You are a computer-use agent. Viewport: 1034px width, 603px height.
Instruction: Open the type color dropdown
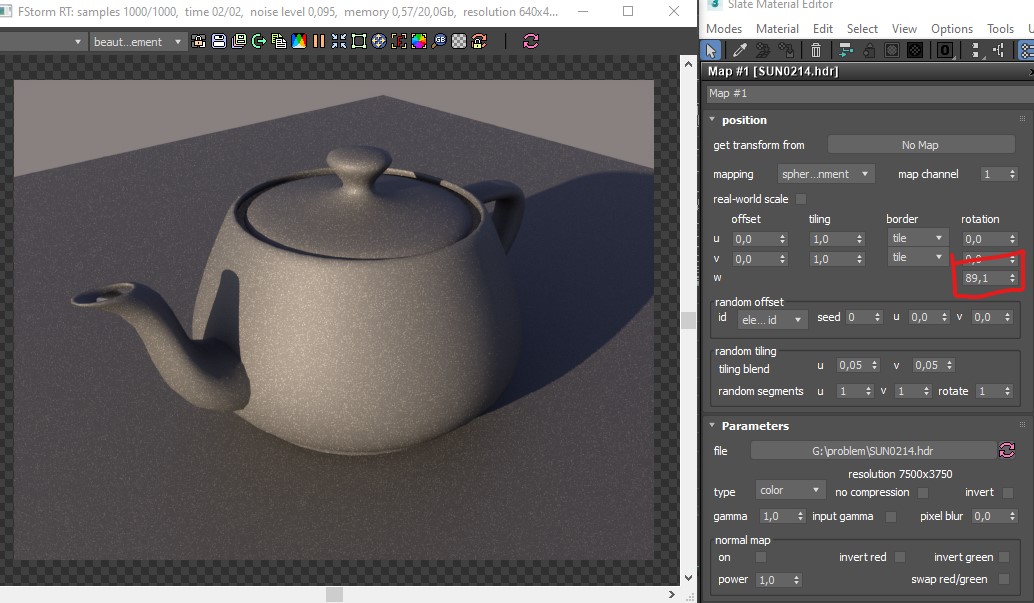click(789, 490)
